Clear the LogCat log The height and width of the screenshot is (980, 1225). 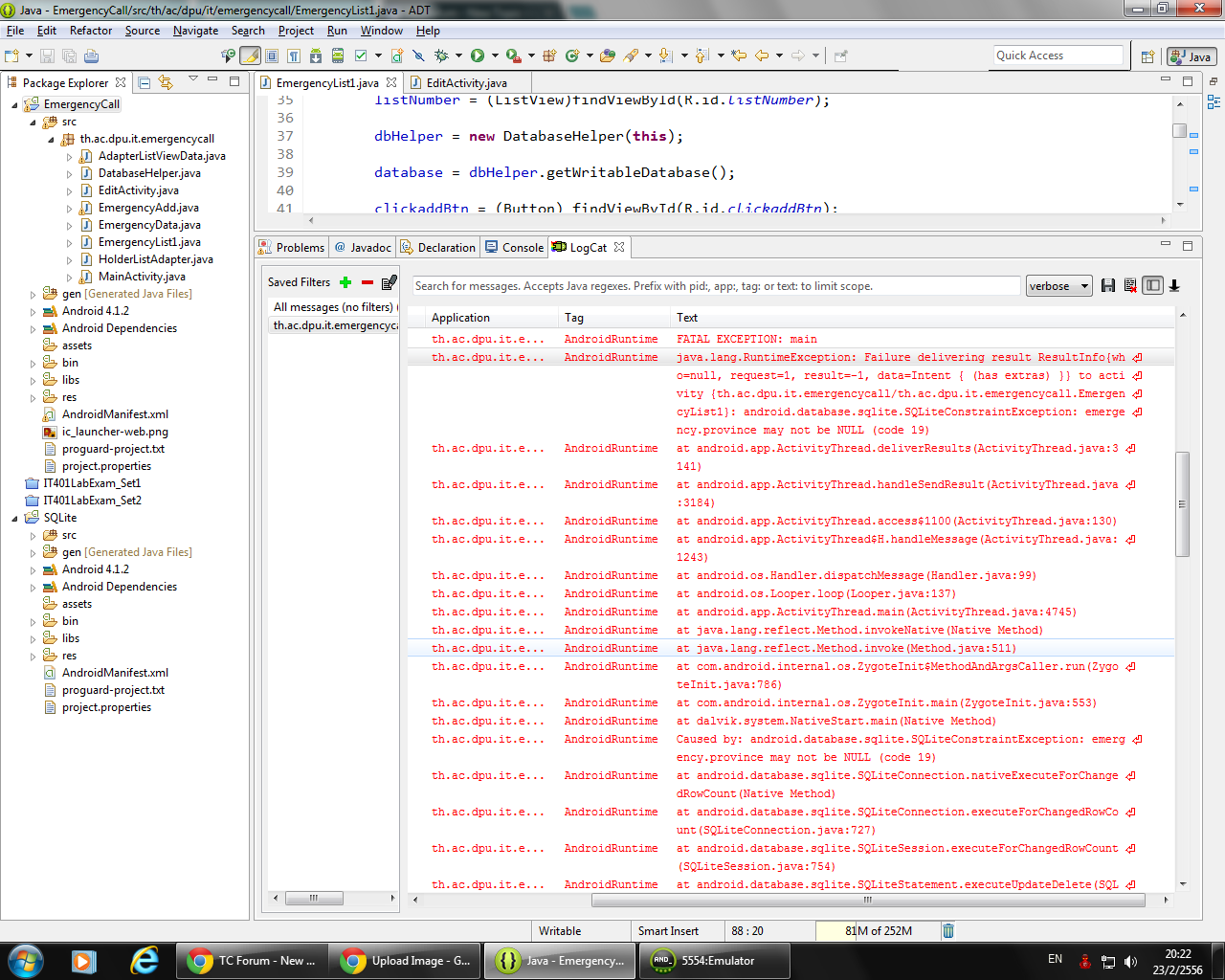(x=1130, y=285)
